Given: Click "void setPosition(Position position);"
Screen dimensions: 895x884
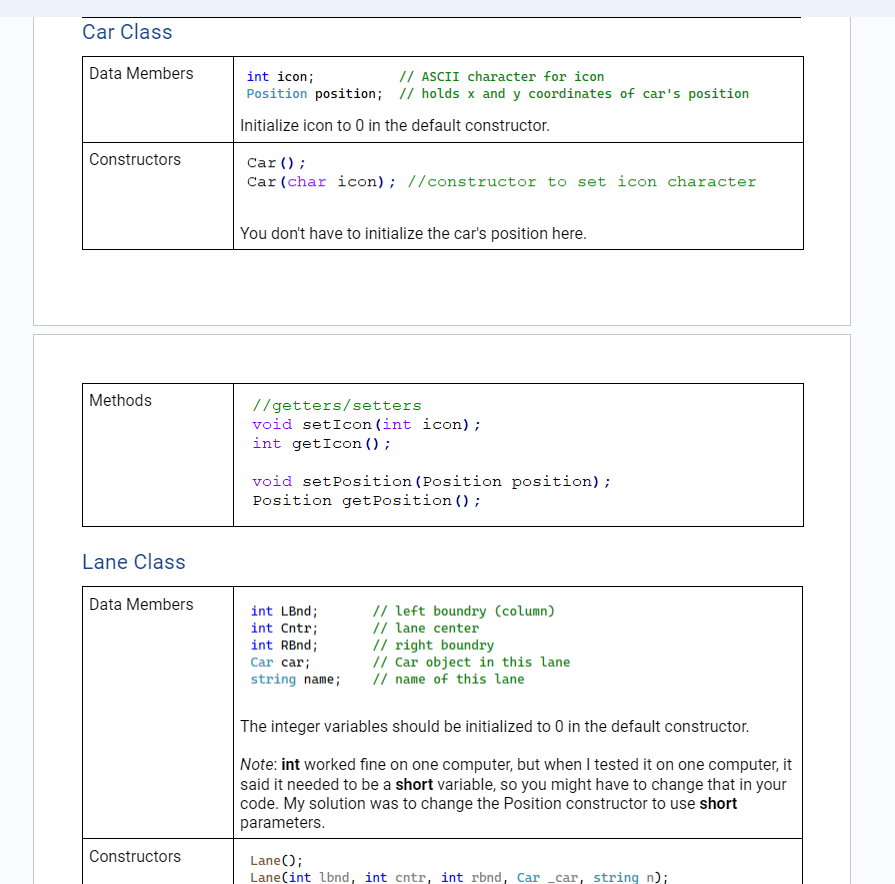Looking at the screenshot, I should pyautogui.click(x=432, y=482).
